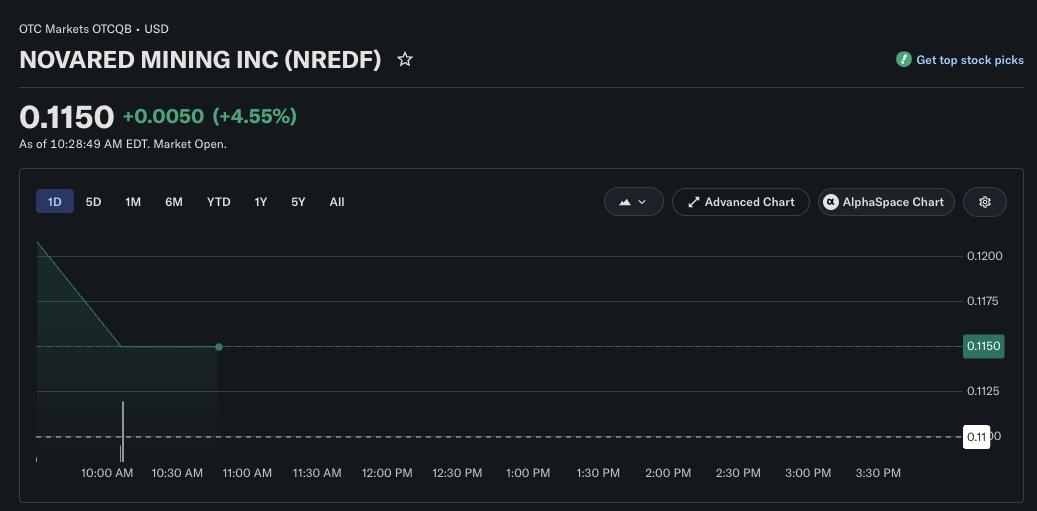Screen dimensions: 1037x511
Task: Click the 0.1150 price label on axis
Action: [983, 346]
